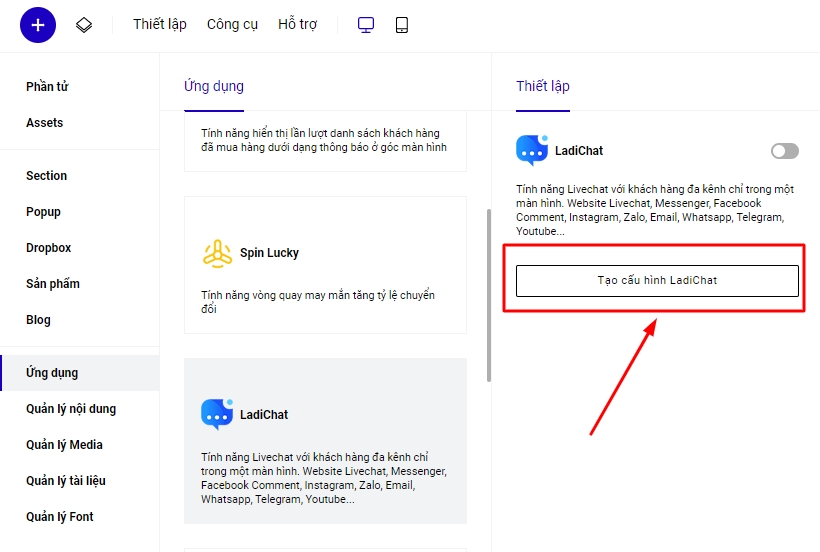Click the app list vertical scrollbar
The width and height of the screenshot is (820, 552).
[488, 295]
